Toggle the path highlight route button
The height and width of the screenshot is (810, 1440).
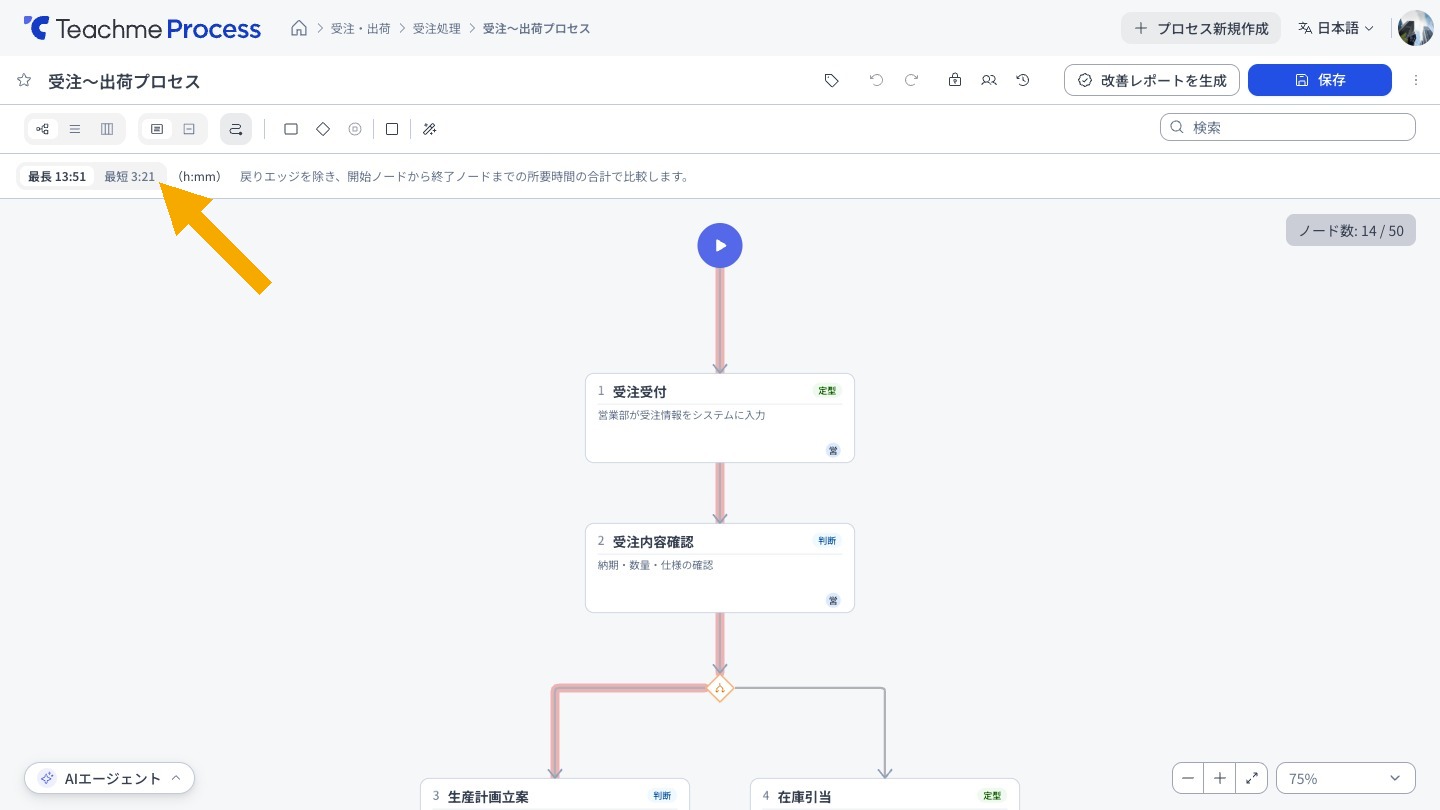[236, 129]
